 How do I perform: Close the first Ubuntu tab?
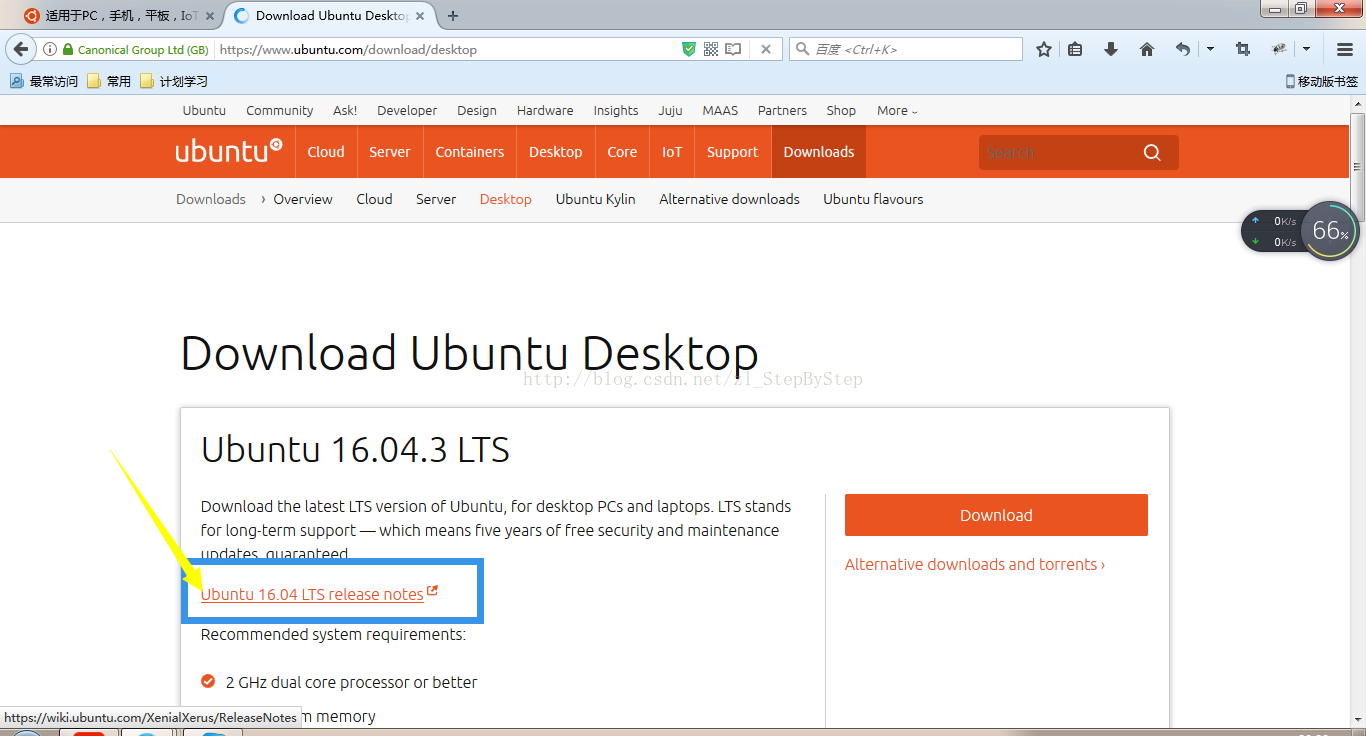(x=209, y=16)
